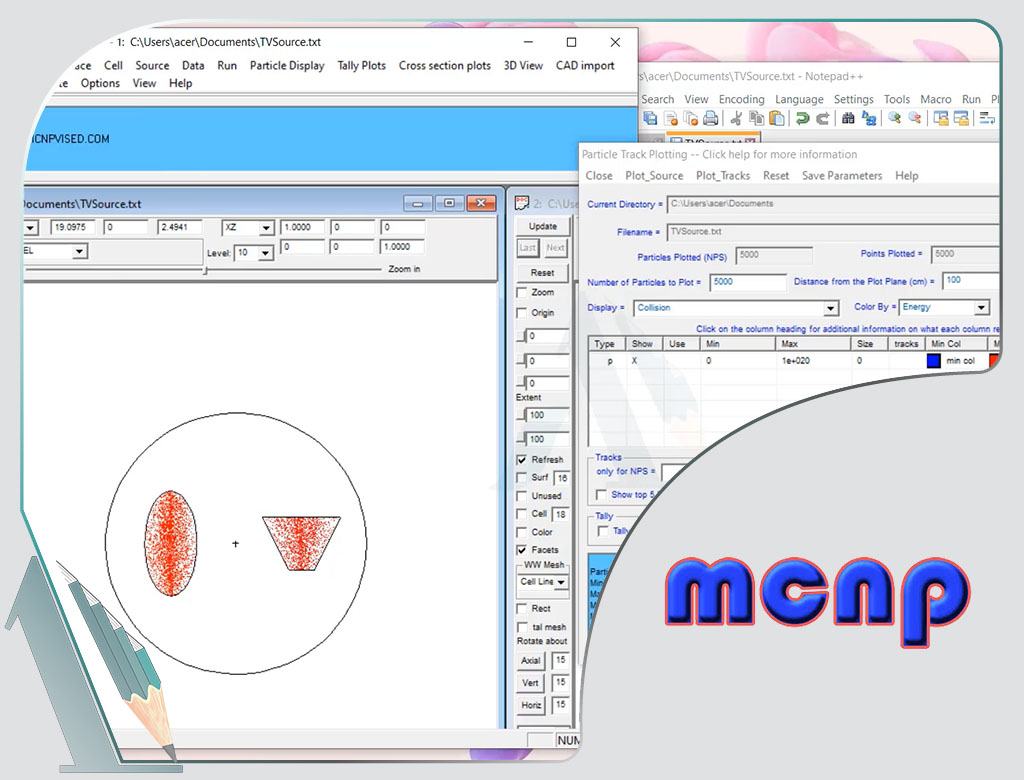1024x780 pixels.
Task: Click the green Undo arrow icon
Action: click(802, 118)
